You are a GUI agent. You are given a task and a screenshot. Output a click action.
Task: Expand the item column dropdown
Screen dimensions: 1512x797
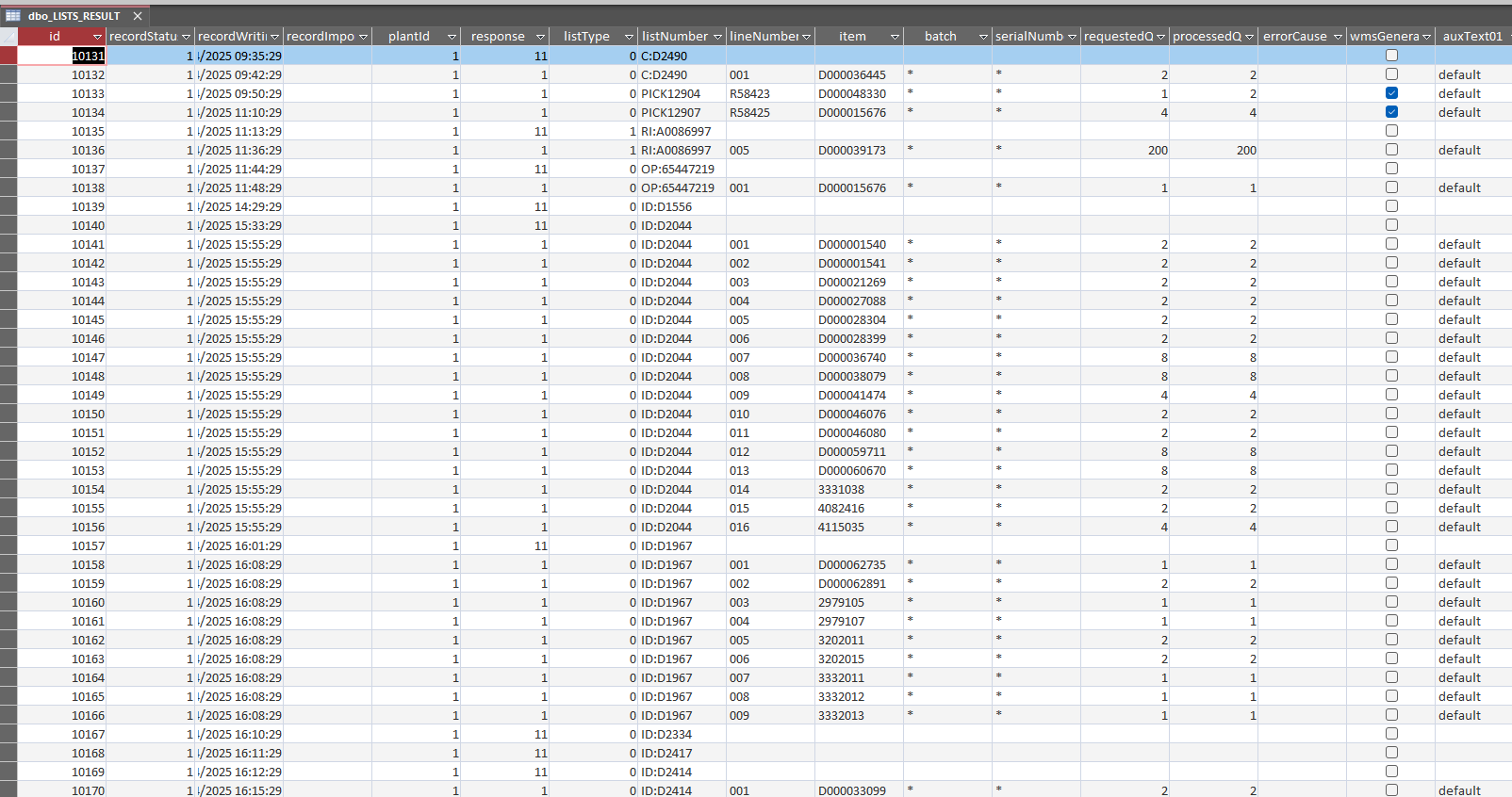(895, 37)
